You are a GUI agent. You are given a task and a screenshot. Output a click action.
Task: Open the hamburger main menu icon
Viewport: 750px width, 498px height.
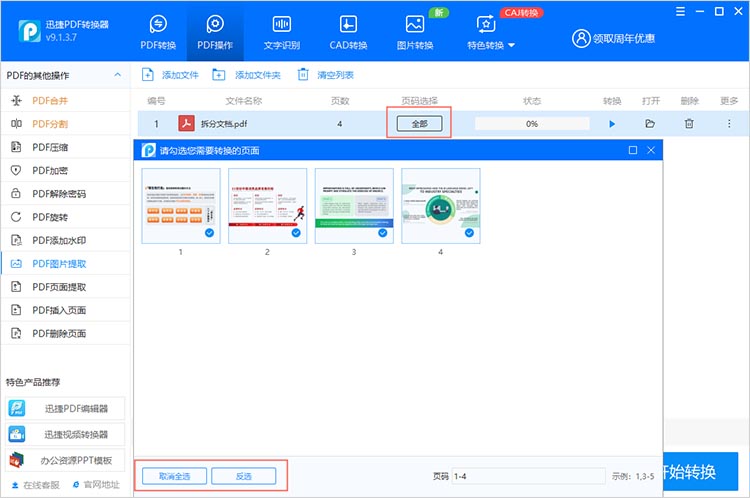pyautogui.click(x=680, y=11)
